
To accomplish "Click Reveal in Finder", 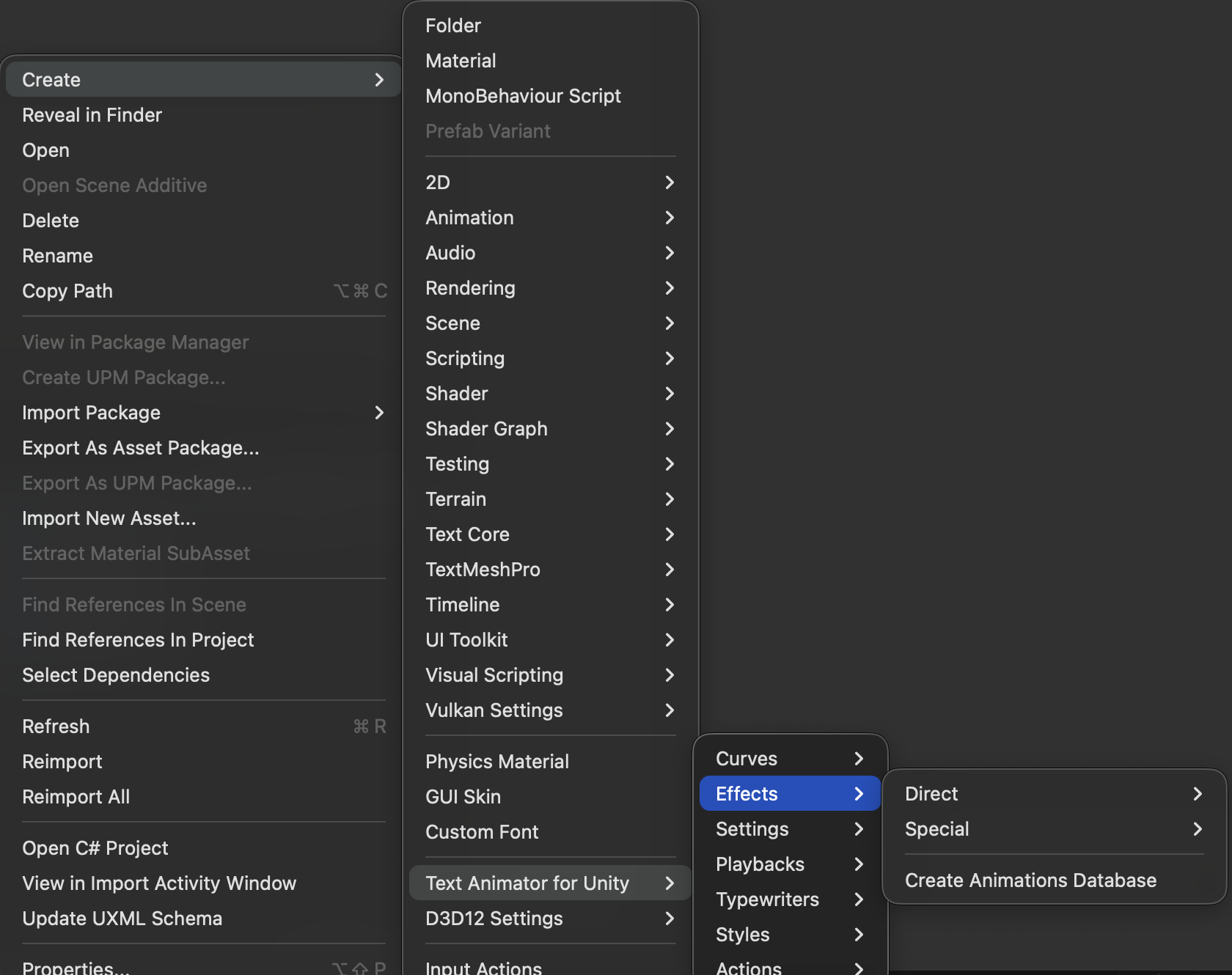I will (x=92, y=115).
